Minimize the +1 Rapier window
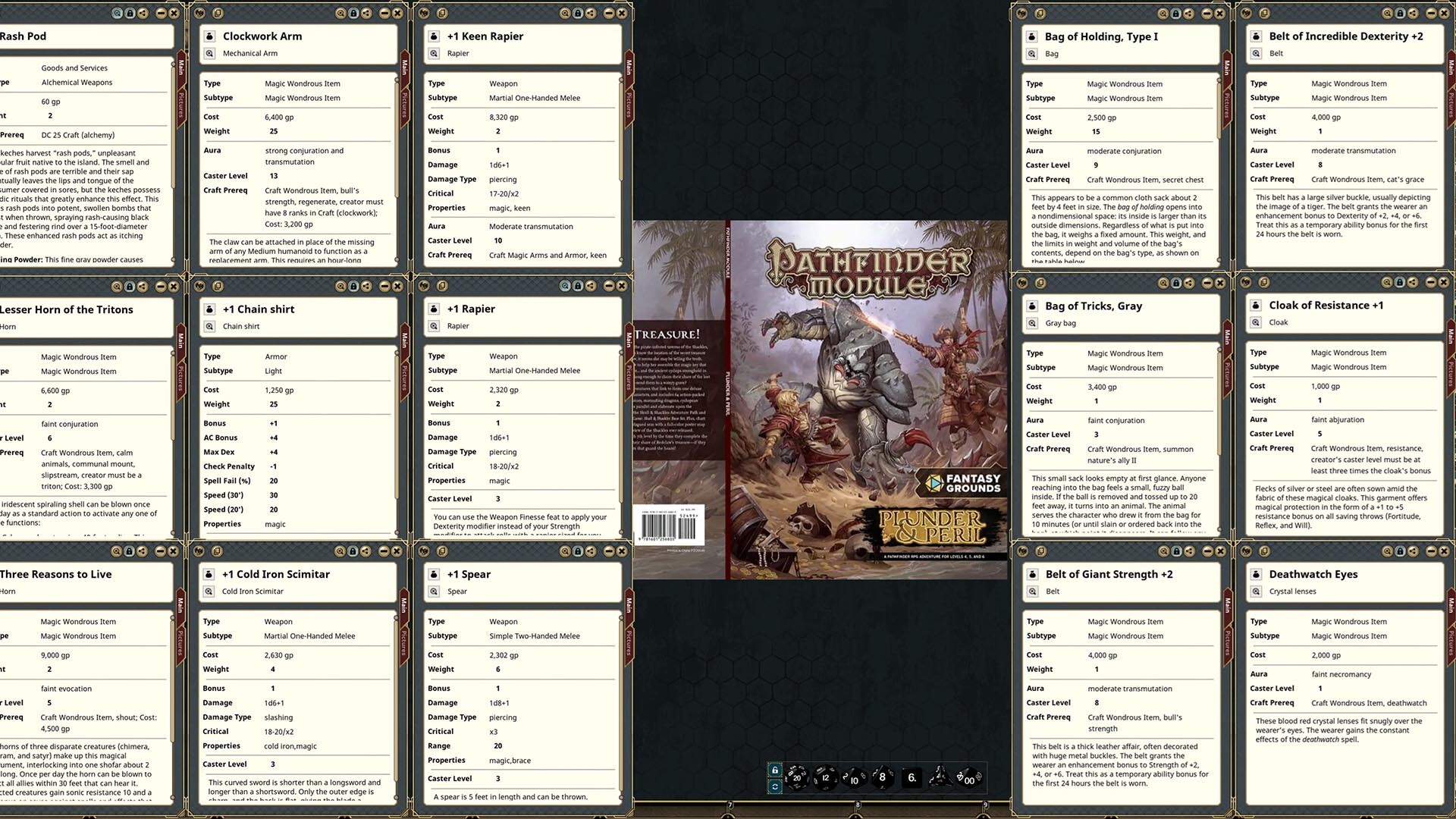 point(608,286)
